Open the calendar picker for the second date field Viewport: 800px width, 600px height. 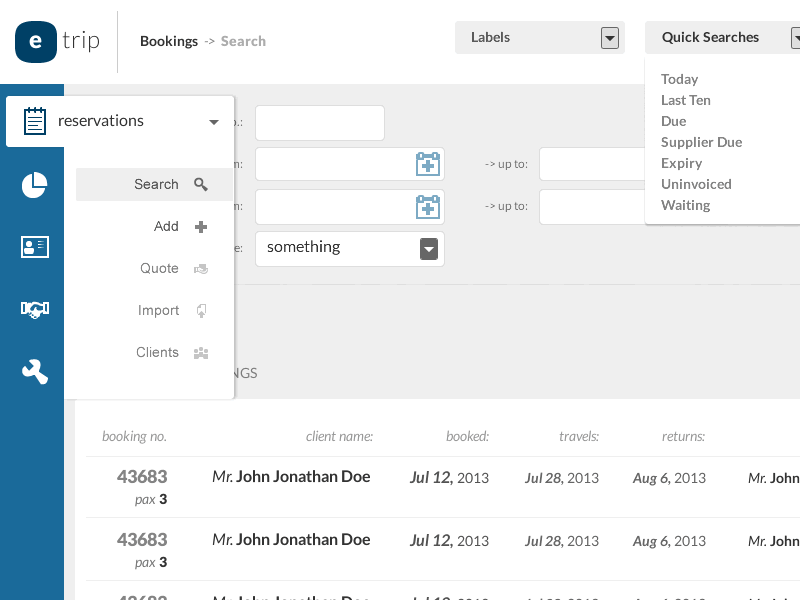point(427,207)
